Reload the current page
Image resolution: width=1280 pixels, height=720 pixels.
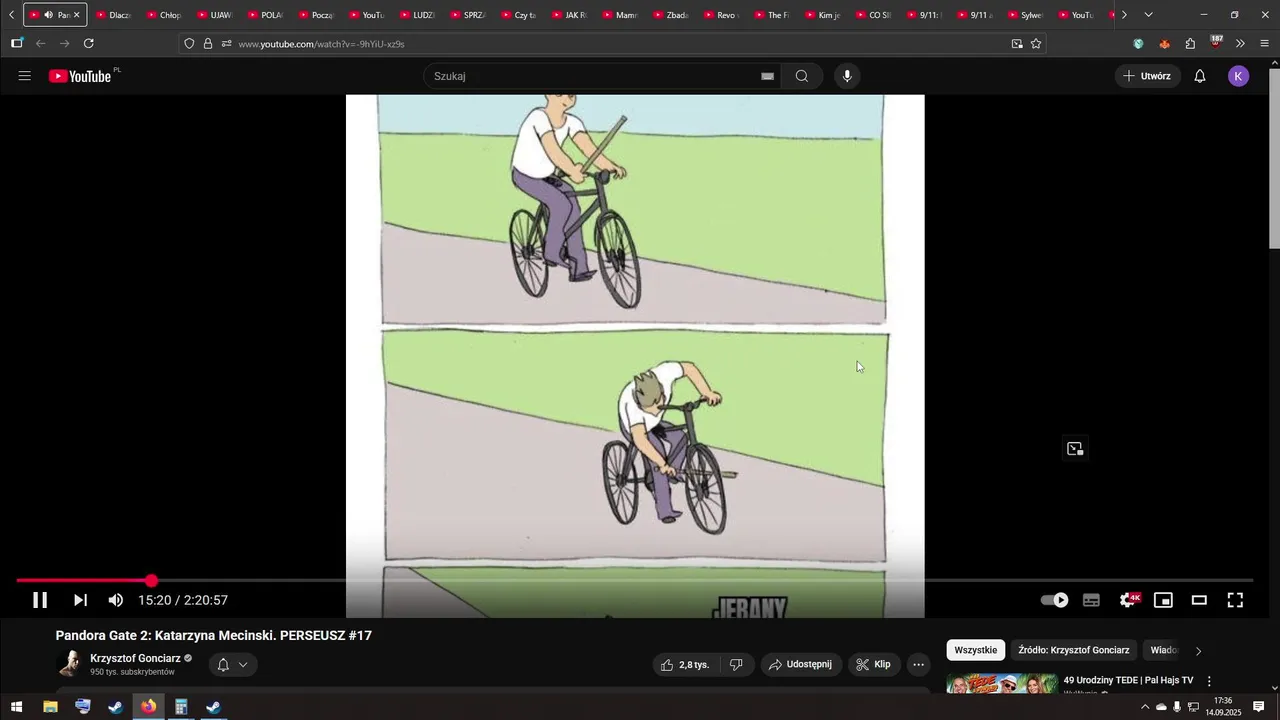coord(89,43)
